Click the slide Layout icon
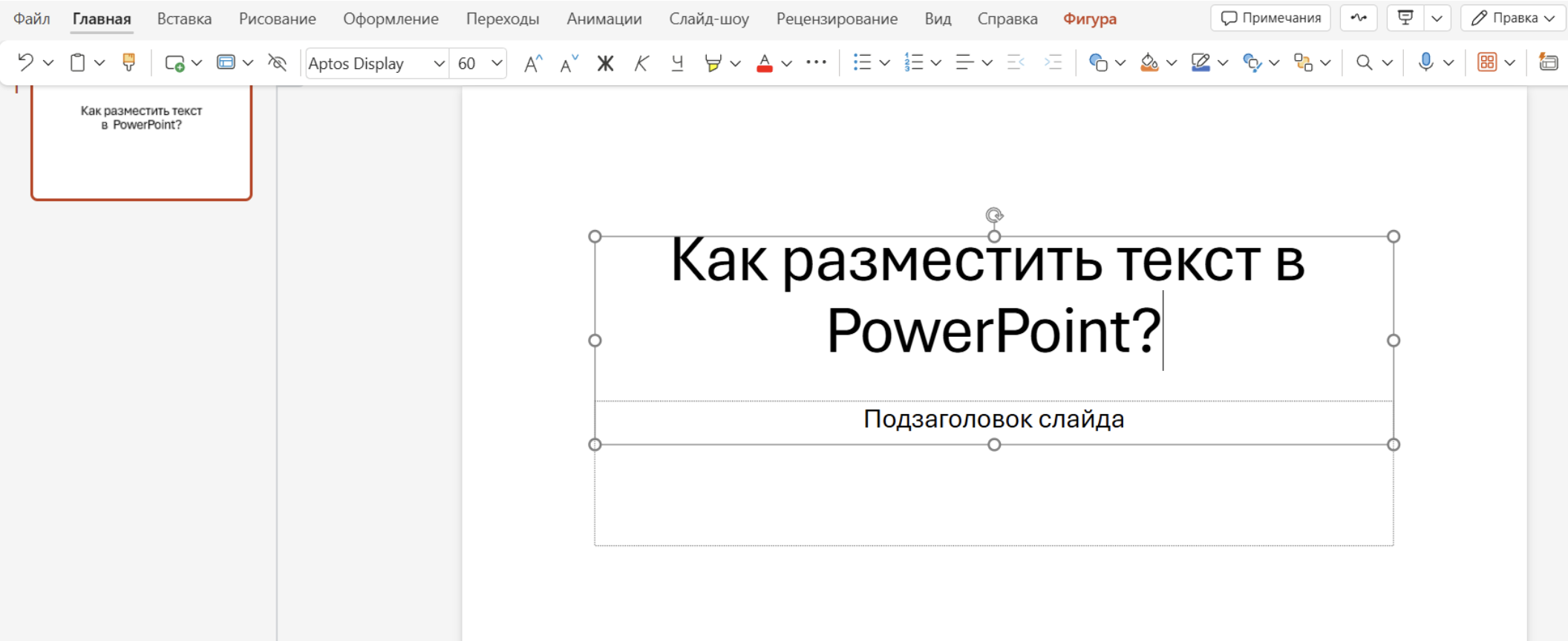 (x=226, y=63)
